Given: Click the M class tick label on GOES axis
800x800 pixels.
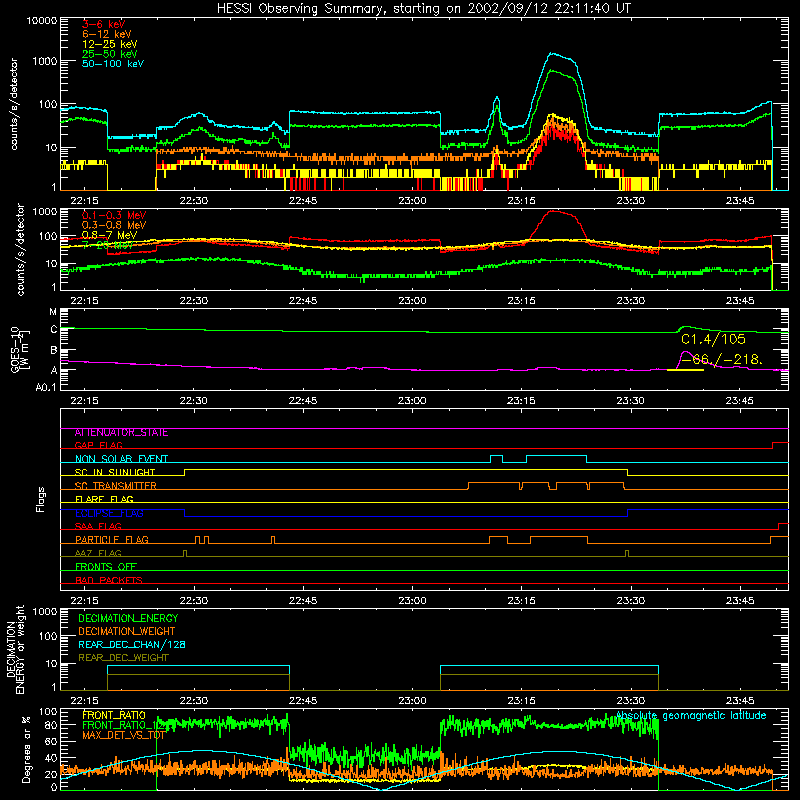Looking at the screenshot, I should [x=53, y=312].
